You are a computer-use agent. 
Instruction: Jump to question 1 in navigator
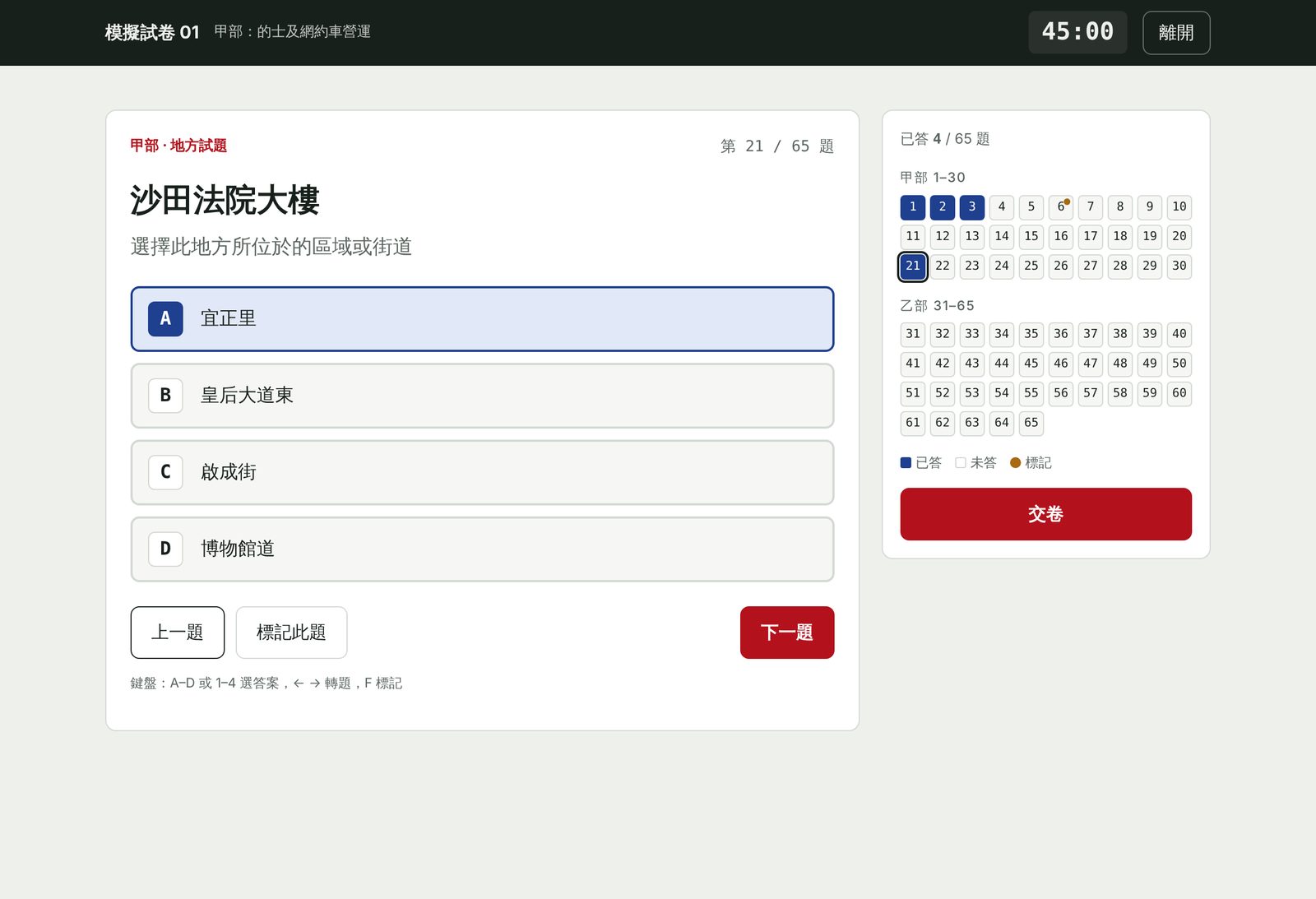913,206
